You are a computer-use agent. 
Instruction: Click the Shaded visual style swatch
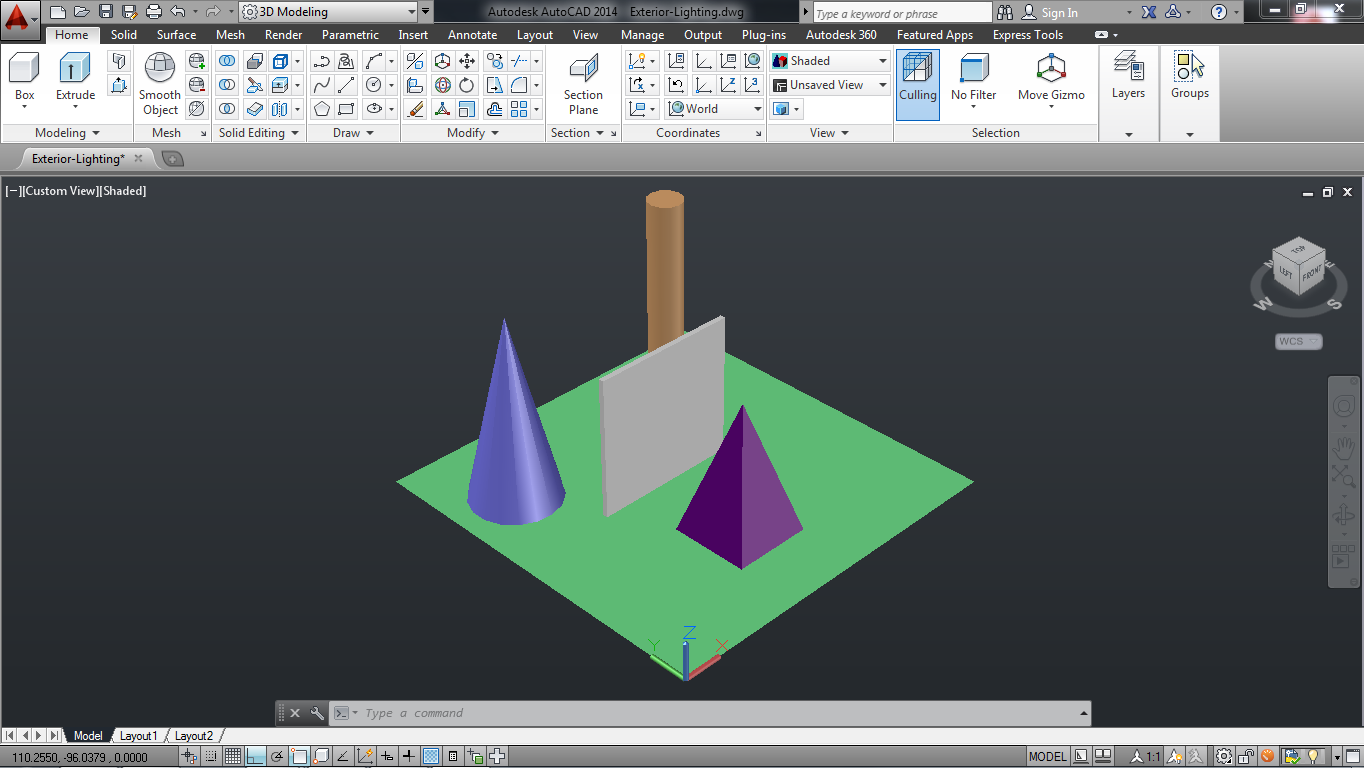[x=779, y=60]
